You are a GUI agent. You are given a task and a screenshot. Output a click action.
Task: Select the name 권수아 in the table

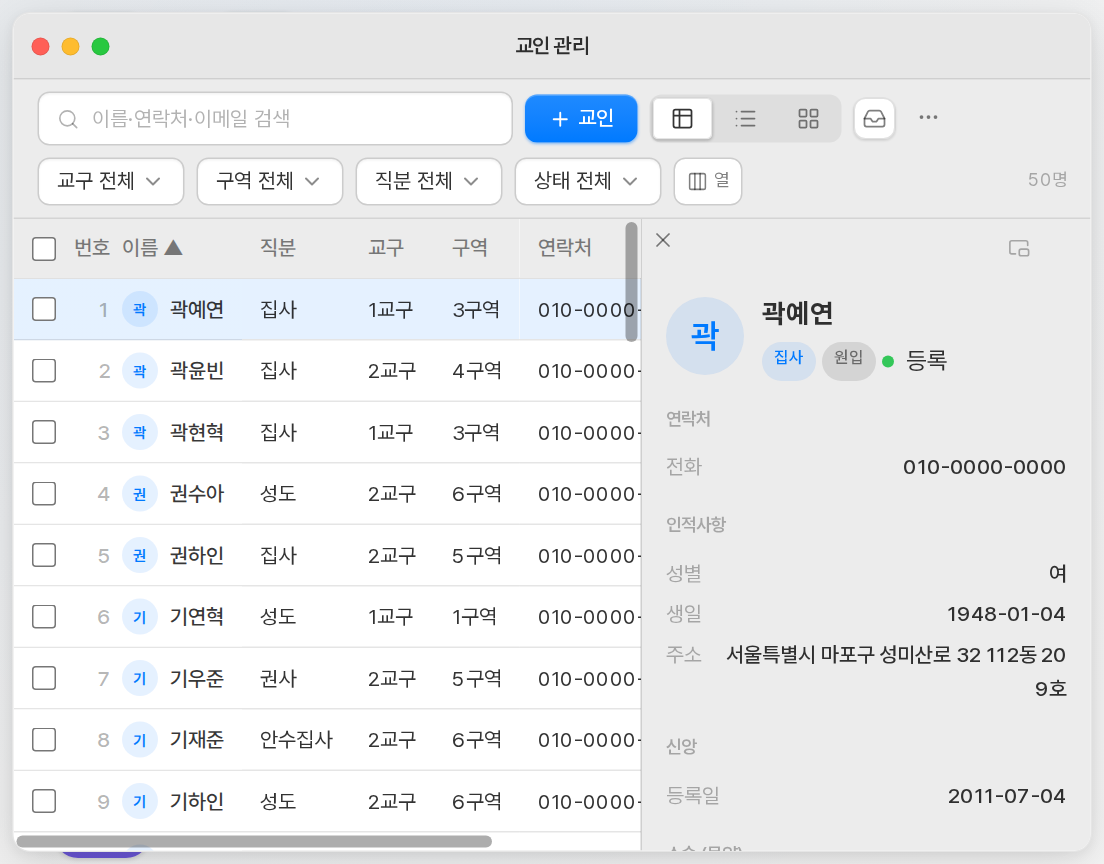197,494
